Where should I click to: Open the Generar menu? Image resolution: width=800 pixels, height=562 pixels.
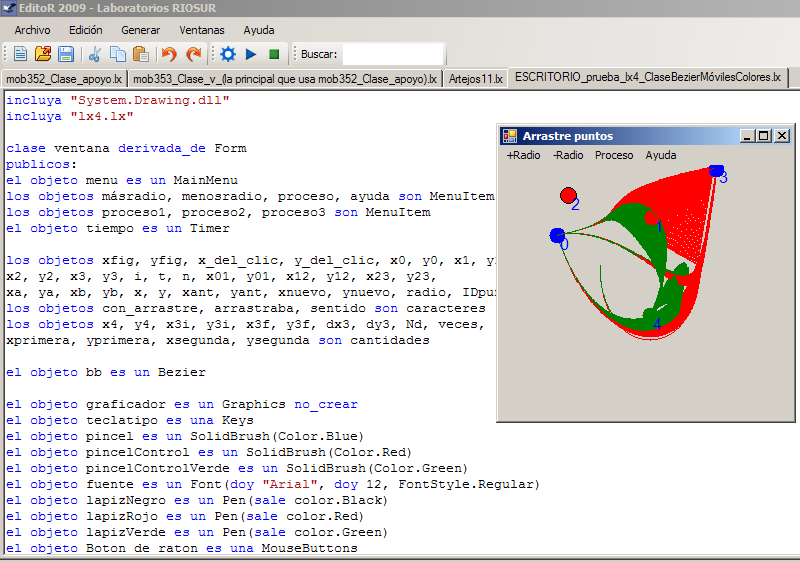(140, 30)
